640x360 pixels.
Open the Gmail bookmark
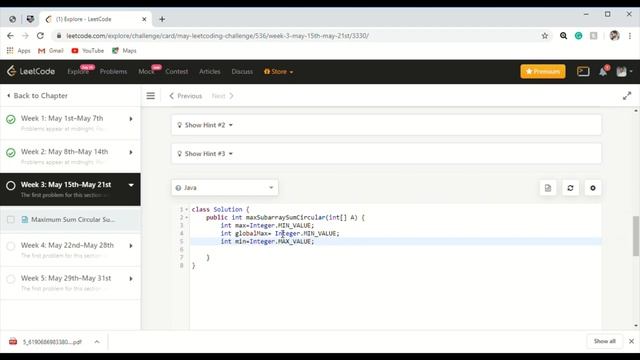(51, 51)
